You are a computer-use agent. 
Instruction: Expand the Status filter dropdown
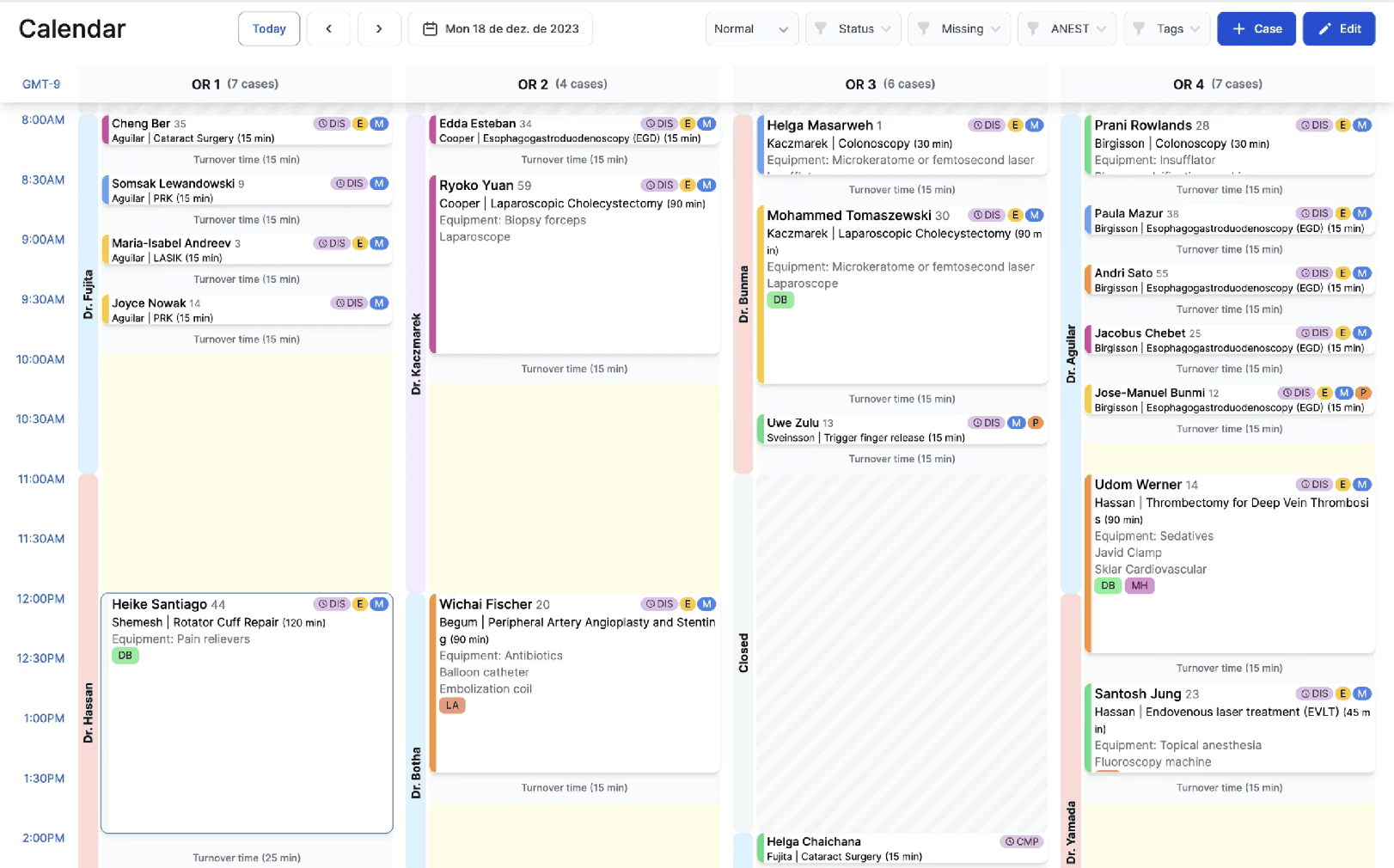pyautogui.click(x=853, y=28)
